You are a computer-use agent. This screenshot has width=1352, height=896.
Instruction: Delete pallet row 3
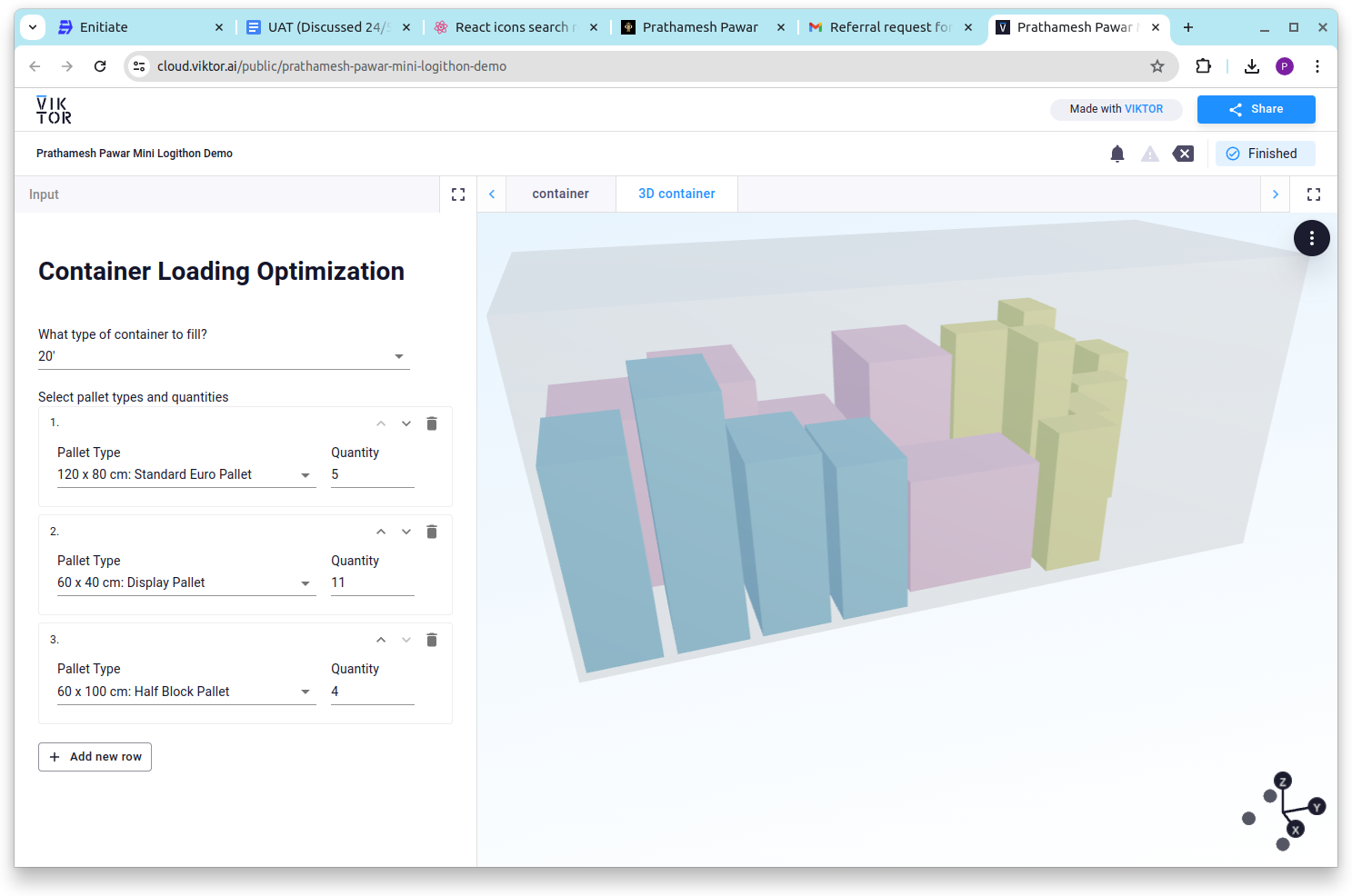click(x=432, y=640)
